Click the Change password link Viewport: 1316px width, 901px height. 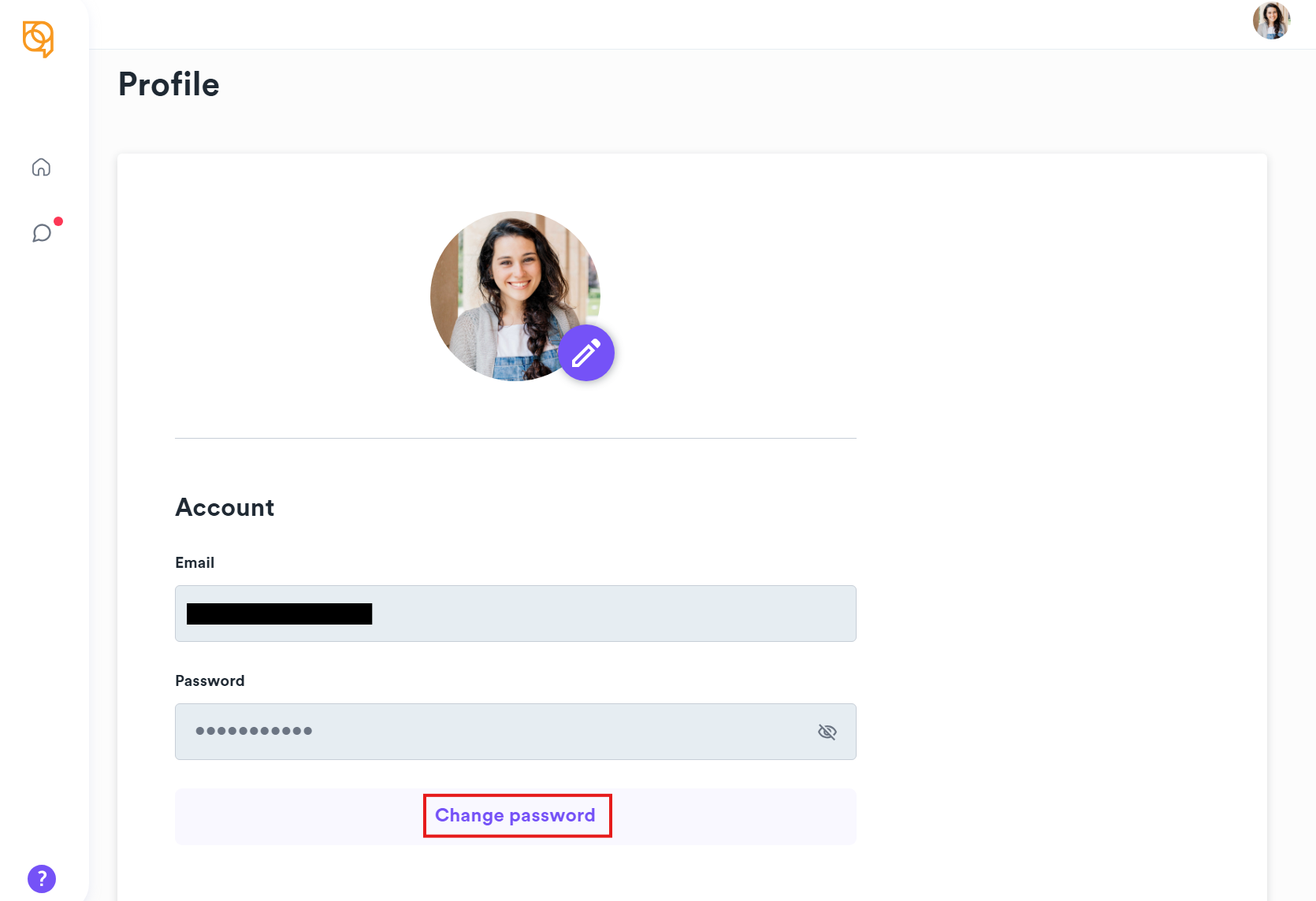[515, 815]
